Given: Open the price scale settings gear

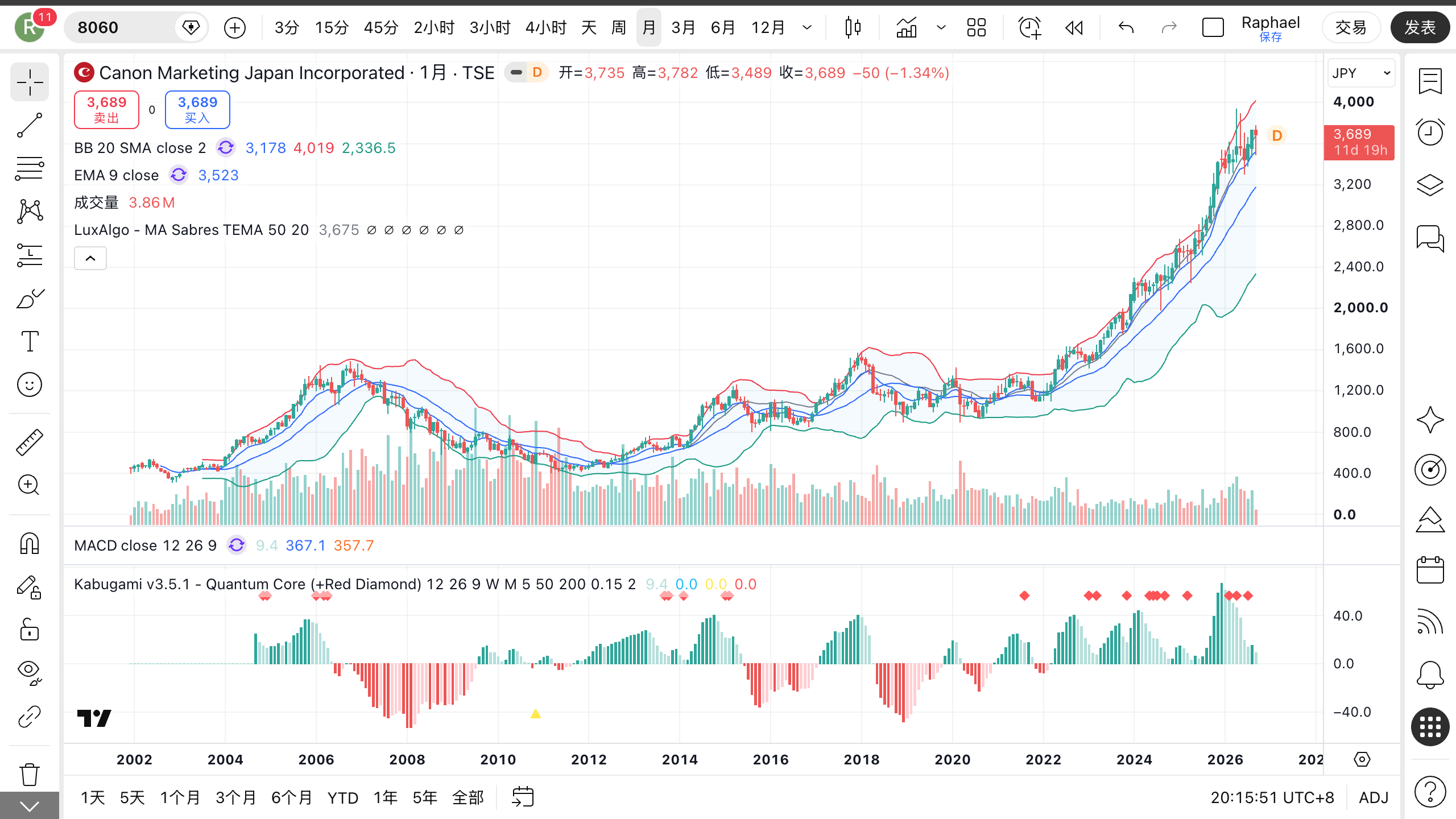Looking at the screenshot, I should (x=1362, y=759).
